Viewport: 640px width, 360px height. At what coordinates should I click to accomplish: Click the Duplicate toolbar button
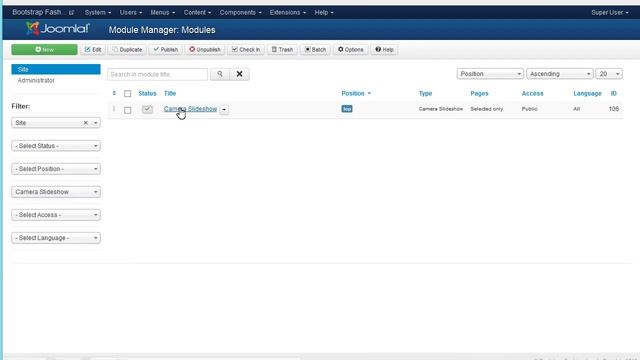[127, 49]
